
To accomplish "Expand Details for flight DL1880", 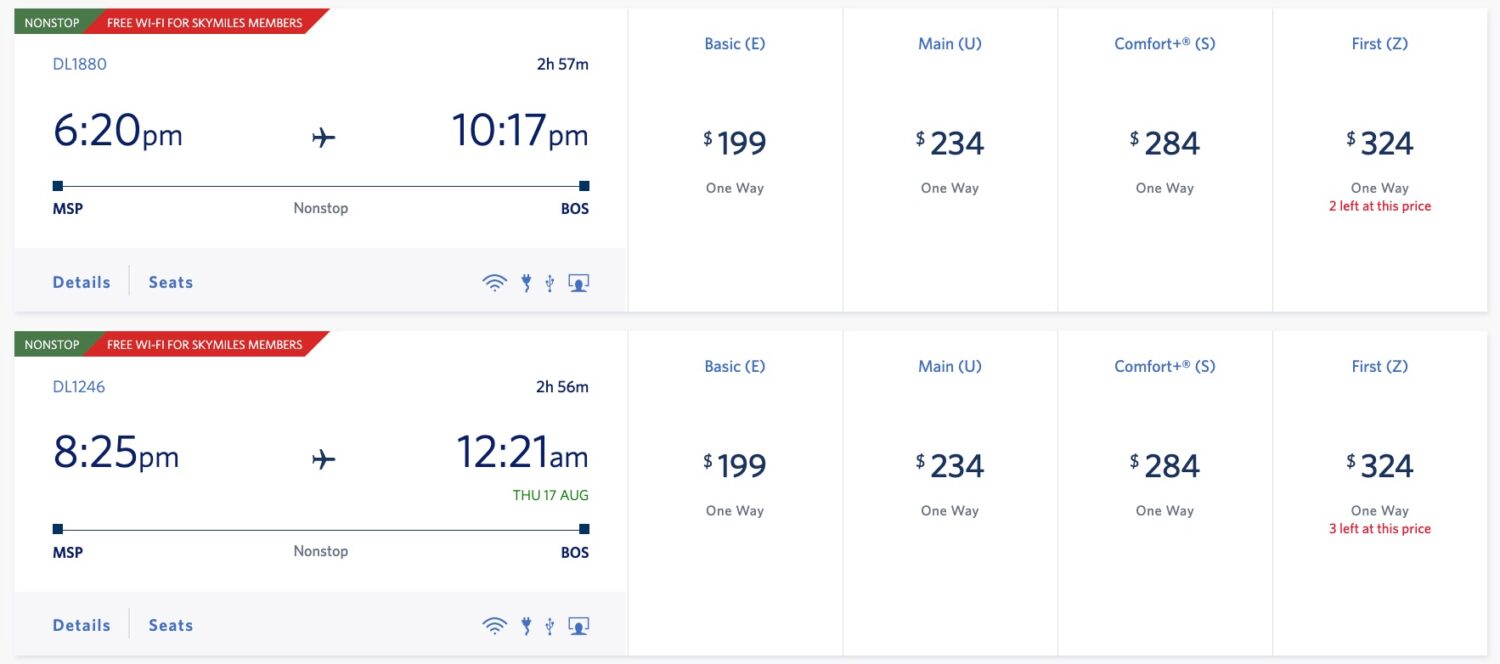I will pos(80,282).
